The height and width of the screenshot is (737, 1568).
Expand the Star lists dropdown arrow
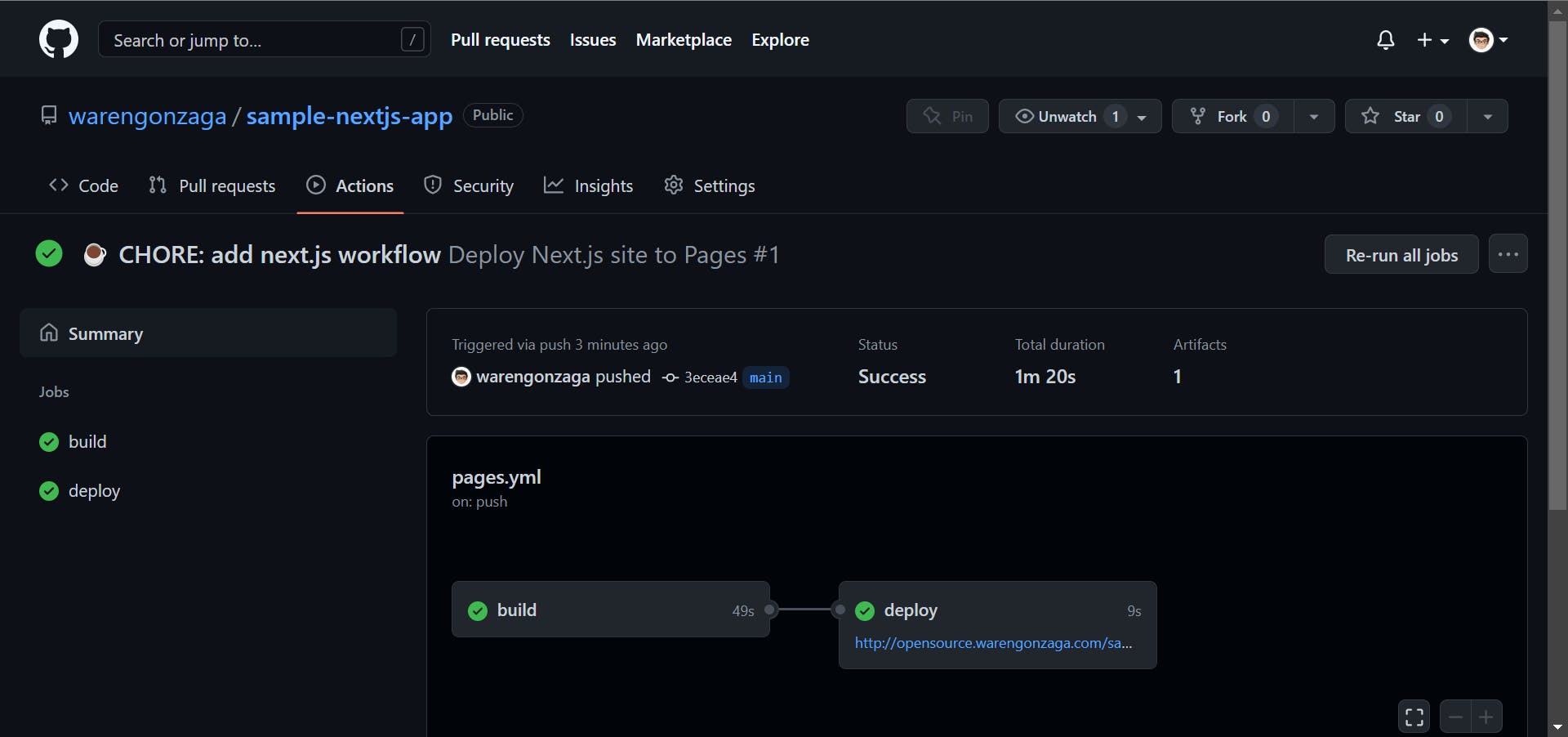1488,116
